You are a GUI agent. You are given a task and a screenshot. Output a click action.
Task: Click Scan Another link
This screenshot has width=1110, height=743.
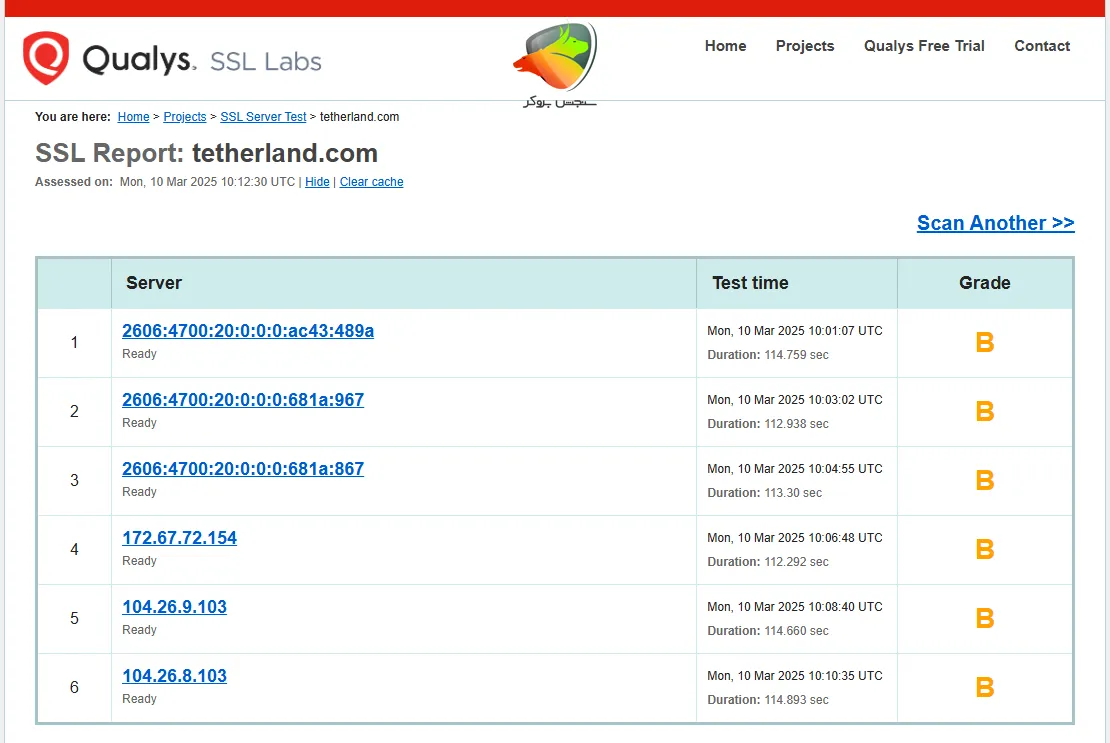(x=995, y=223)
